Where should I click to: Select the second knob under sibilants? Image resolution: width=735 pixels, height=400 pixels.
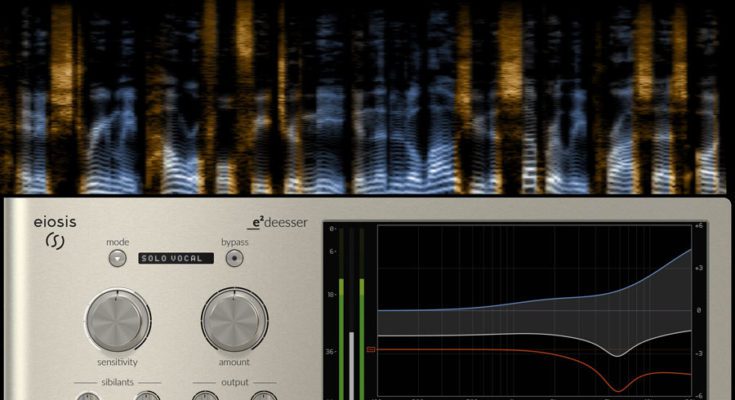(x=147, y=397)
